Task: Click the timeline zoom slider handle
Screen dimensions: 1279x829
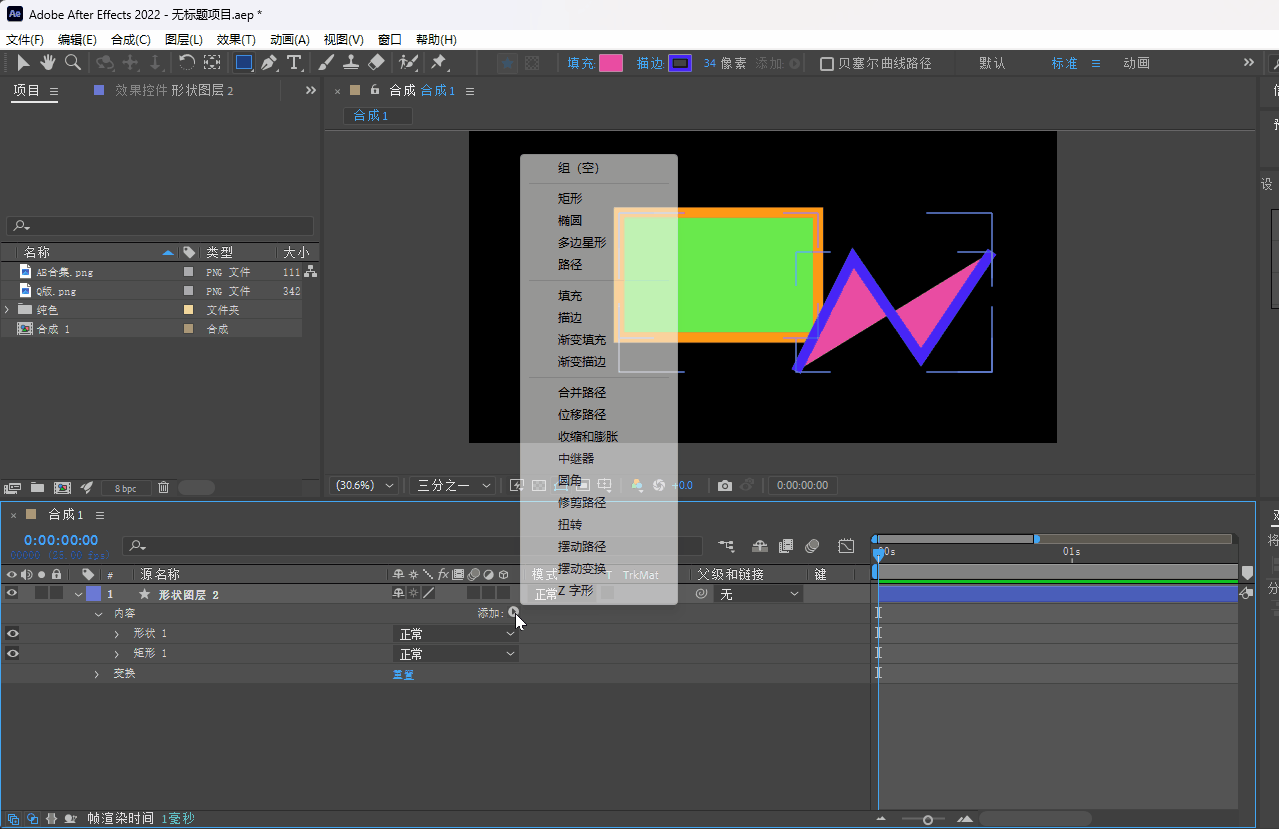Action: click(928, 820)
